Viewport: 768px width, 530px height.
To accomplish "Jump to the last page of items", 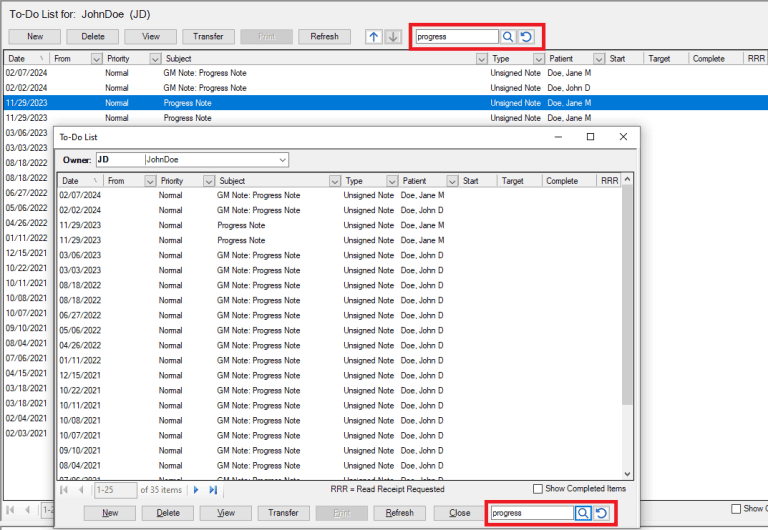I will (x=212, y=490).
